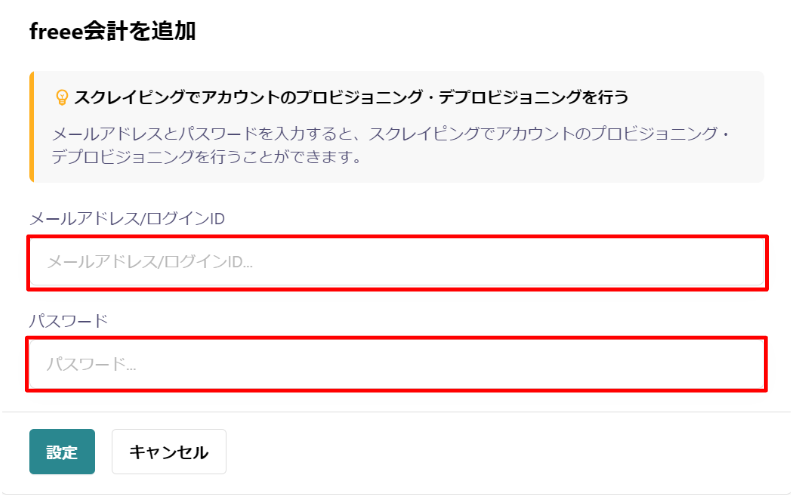Image resolution: width=805 pixels, height=504 pixels.
Task: Focus the パスワード input field
Action: pyautogui.click(x=397, y=364)
